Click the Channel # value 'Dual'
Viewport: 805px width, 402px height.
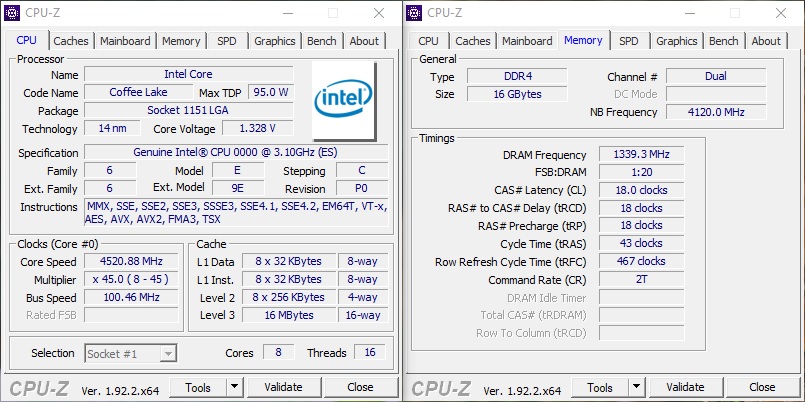(x=716, y=76)
